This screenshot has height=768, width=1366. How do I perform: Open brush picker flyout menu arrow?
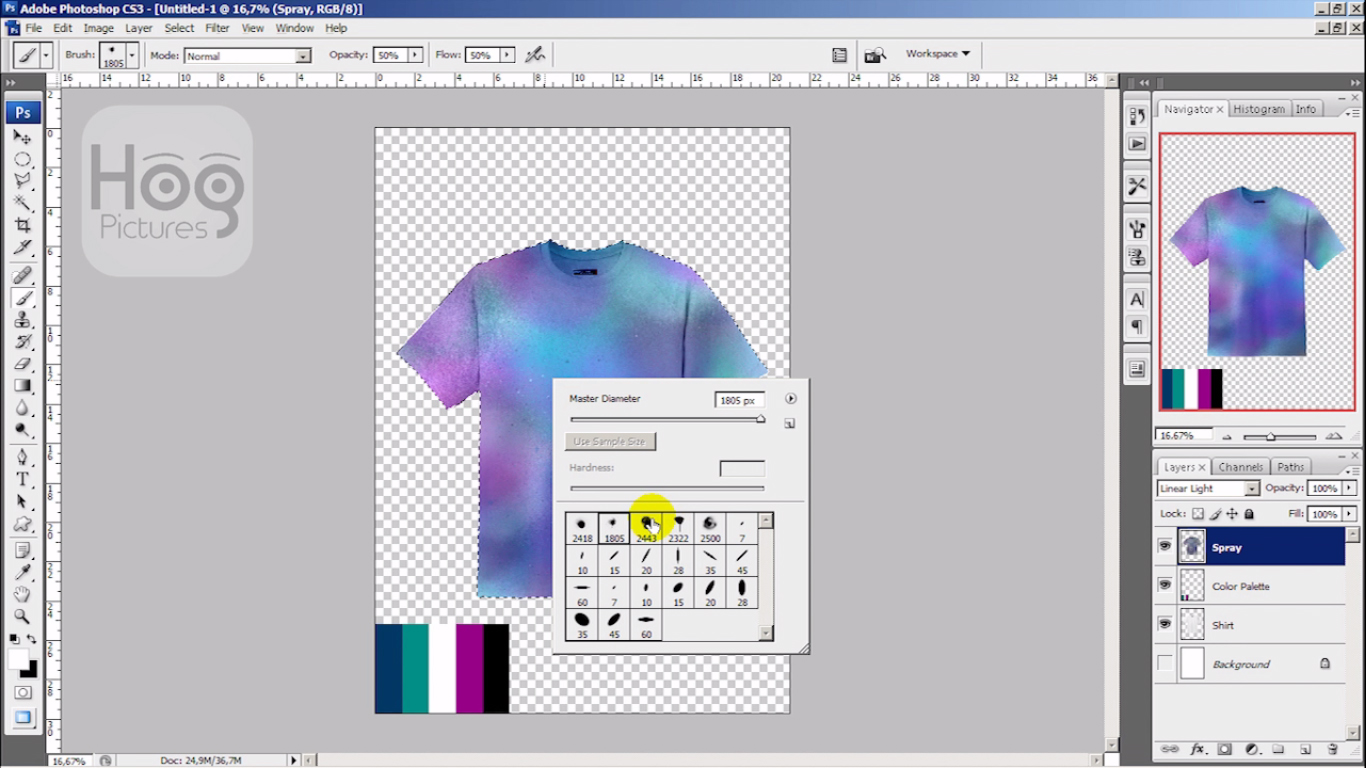[791, 398]
